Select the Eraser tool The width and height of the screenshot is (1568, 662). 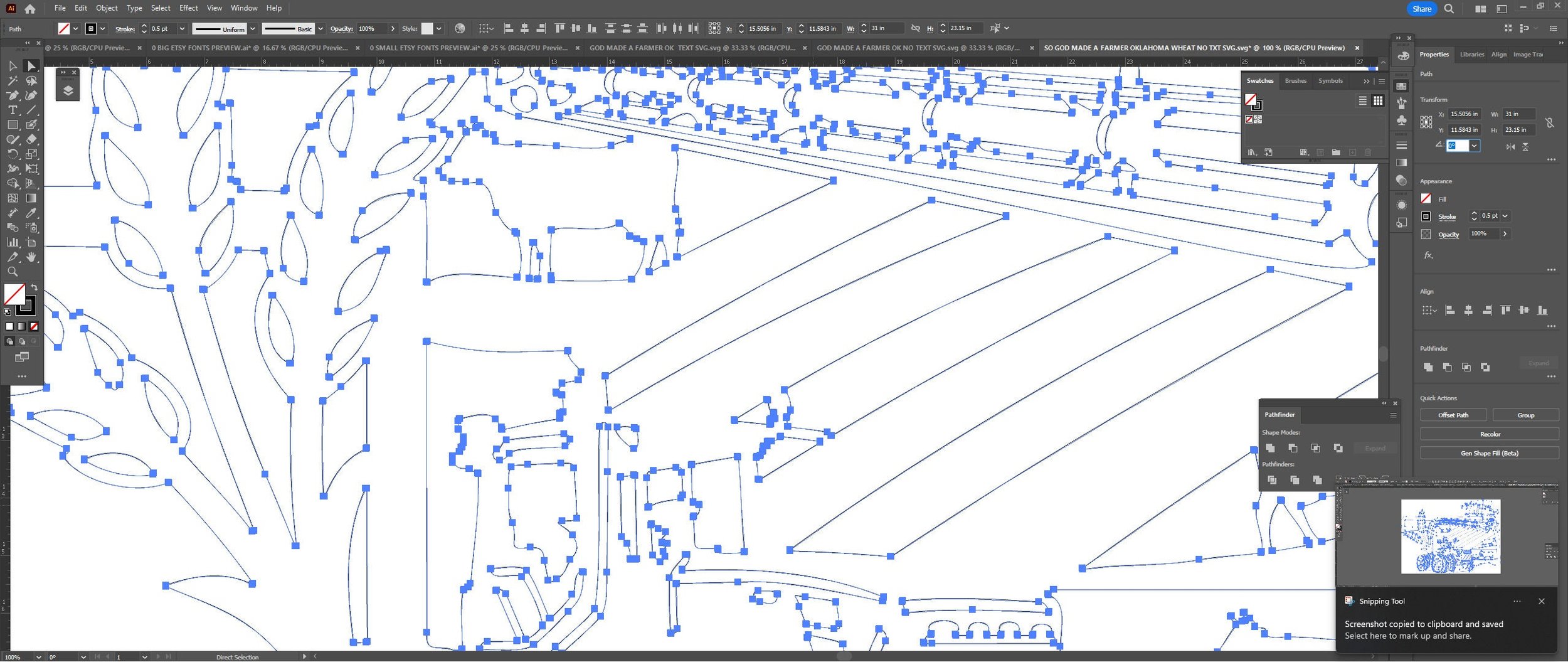(x=31, y=139)
